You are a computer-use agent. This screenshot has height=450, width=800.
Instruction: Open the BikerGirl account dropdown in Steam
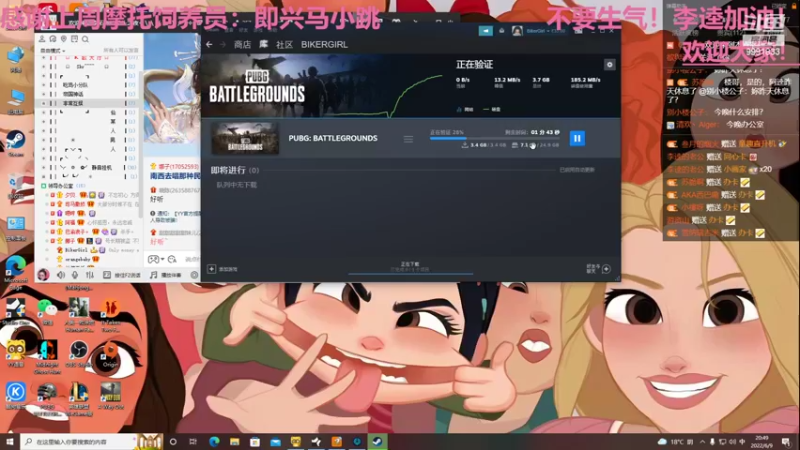pos(545,31)
